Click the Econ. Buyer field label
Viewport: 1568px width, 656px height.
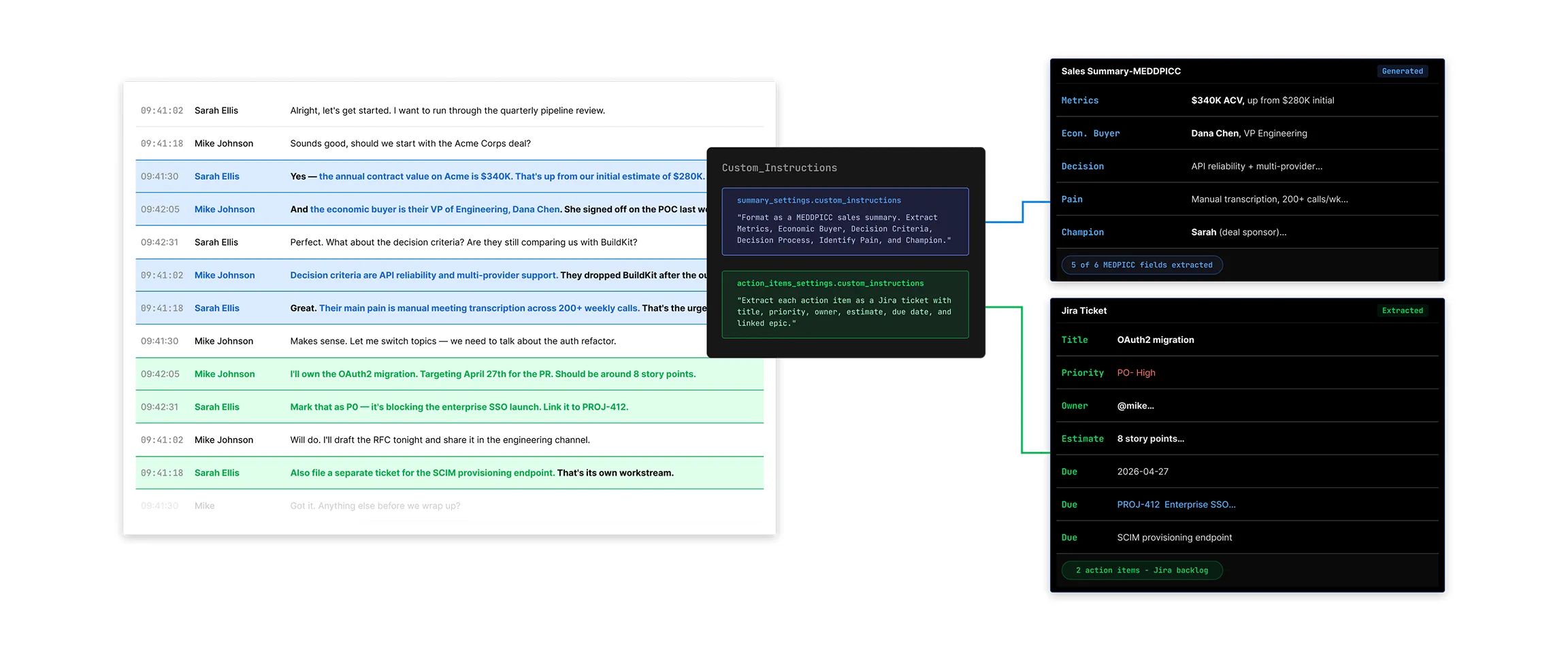[1090, 134]
